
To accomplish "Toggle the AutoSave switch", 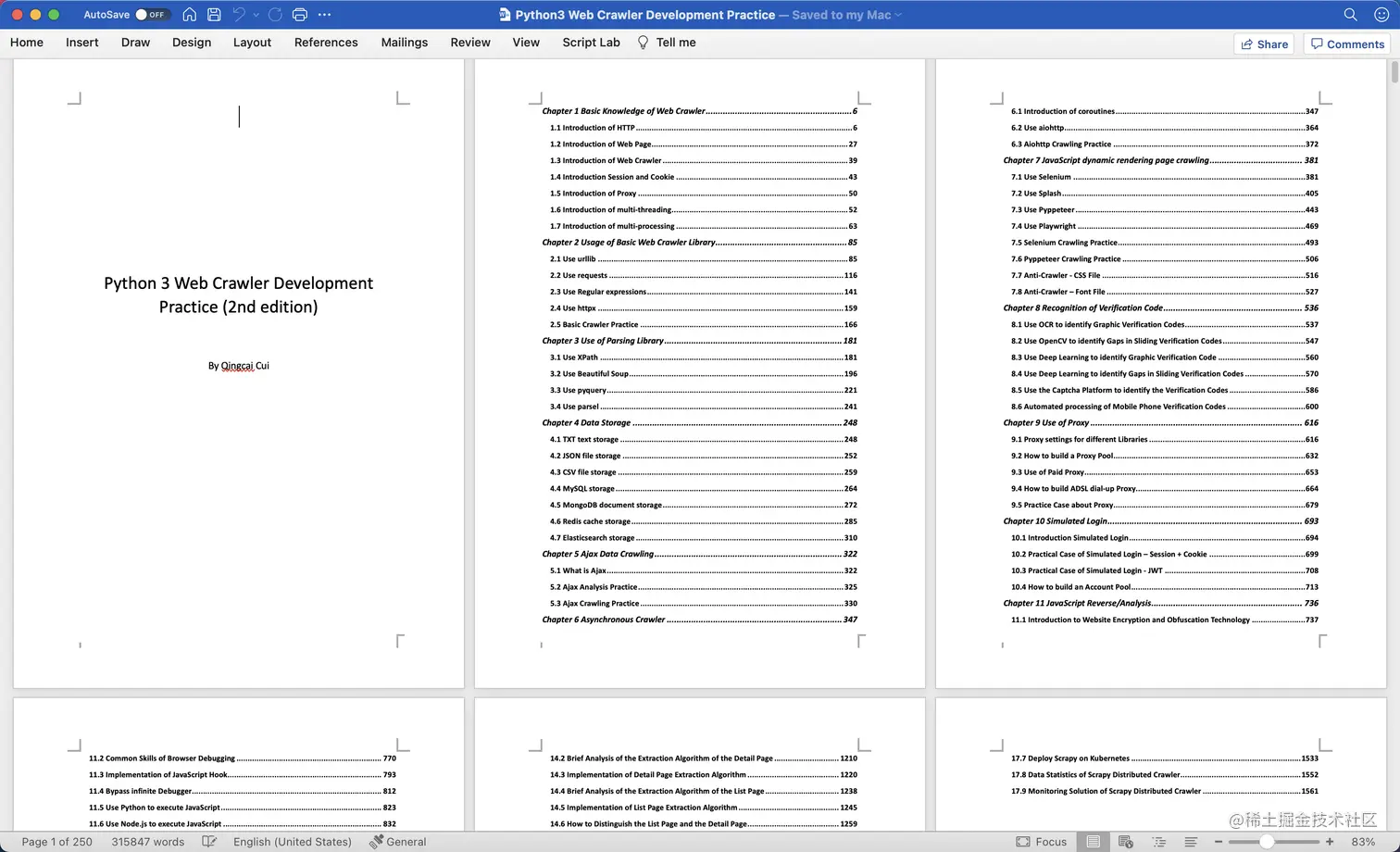I will coord(151,15).
